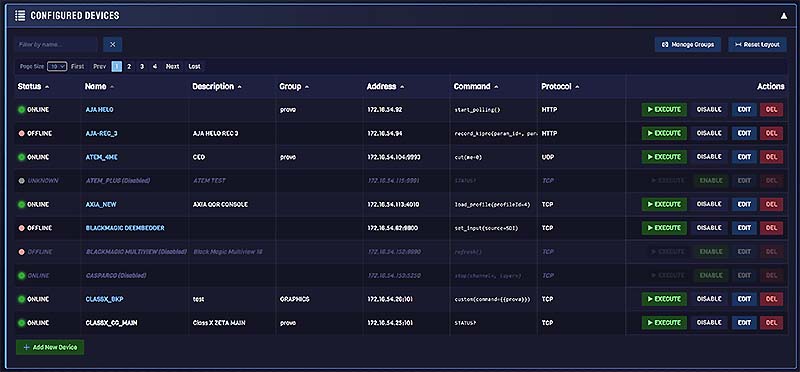Click gray unknown status dot for ATEM_PLUS
Image resolution: width=800 pixels, height=372 pixels.
[21, 181]
